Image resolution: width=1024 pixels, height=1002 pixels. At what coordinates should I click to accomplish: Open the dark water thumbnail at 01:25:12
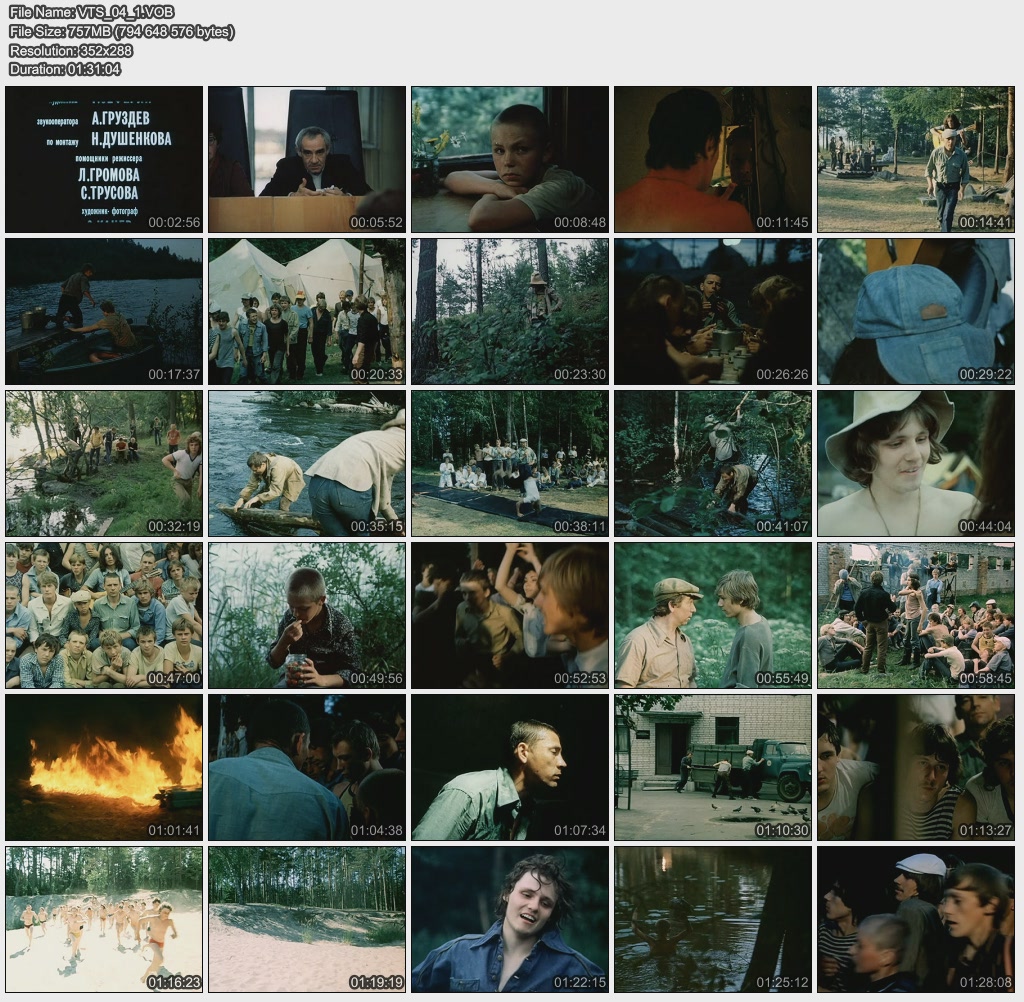point(713,920)
